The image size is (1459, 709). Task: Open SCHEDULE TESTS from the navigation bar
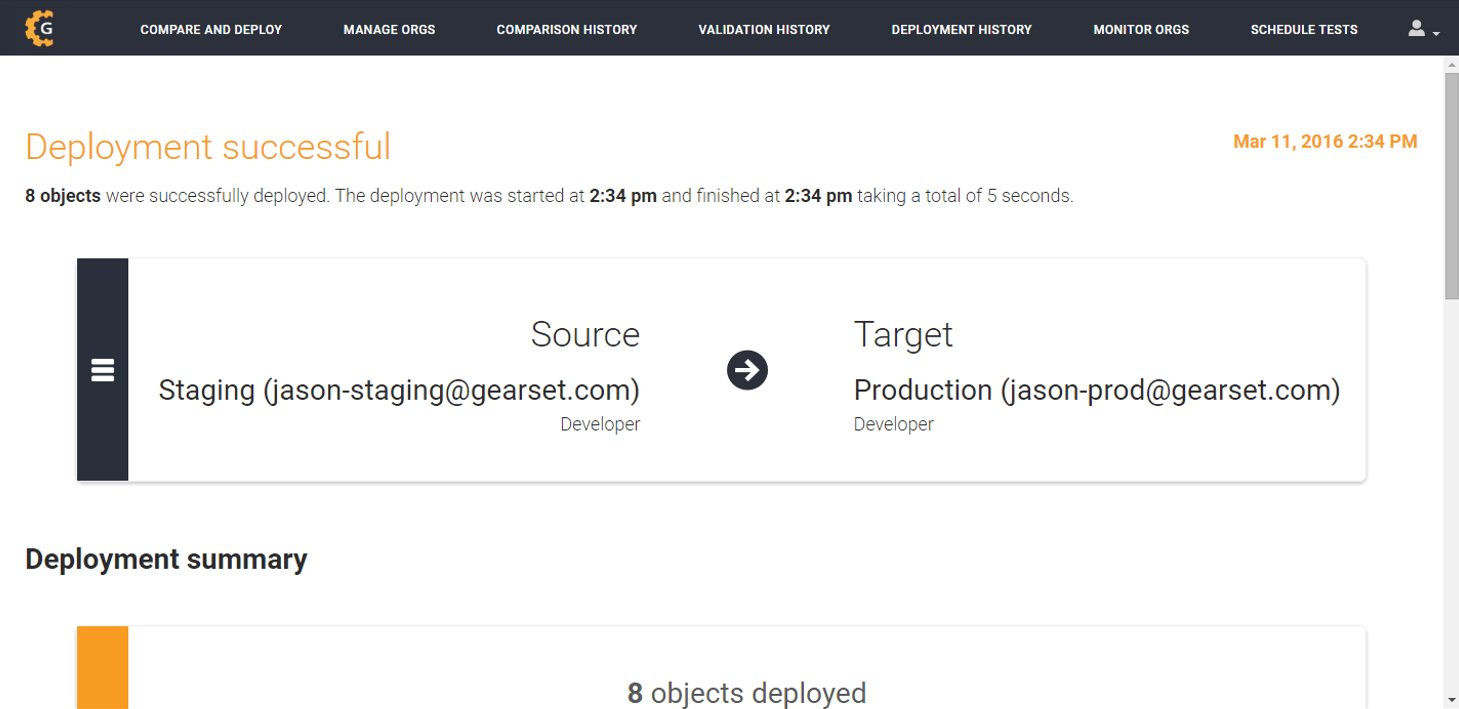[x=1303, y=29]
